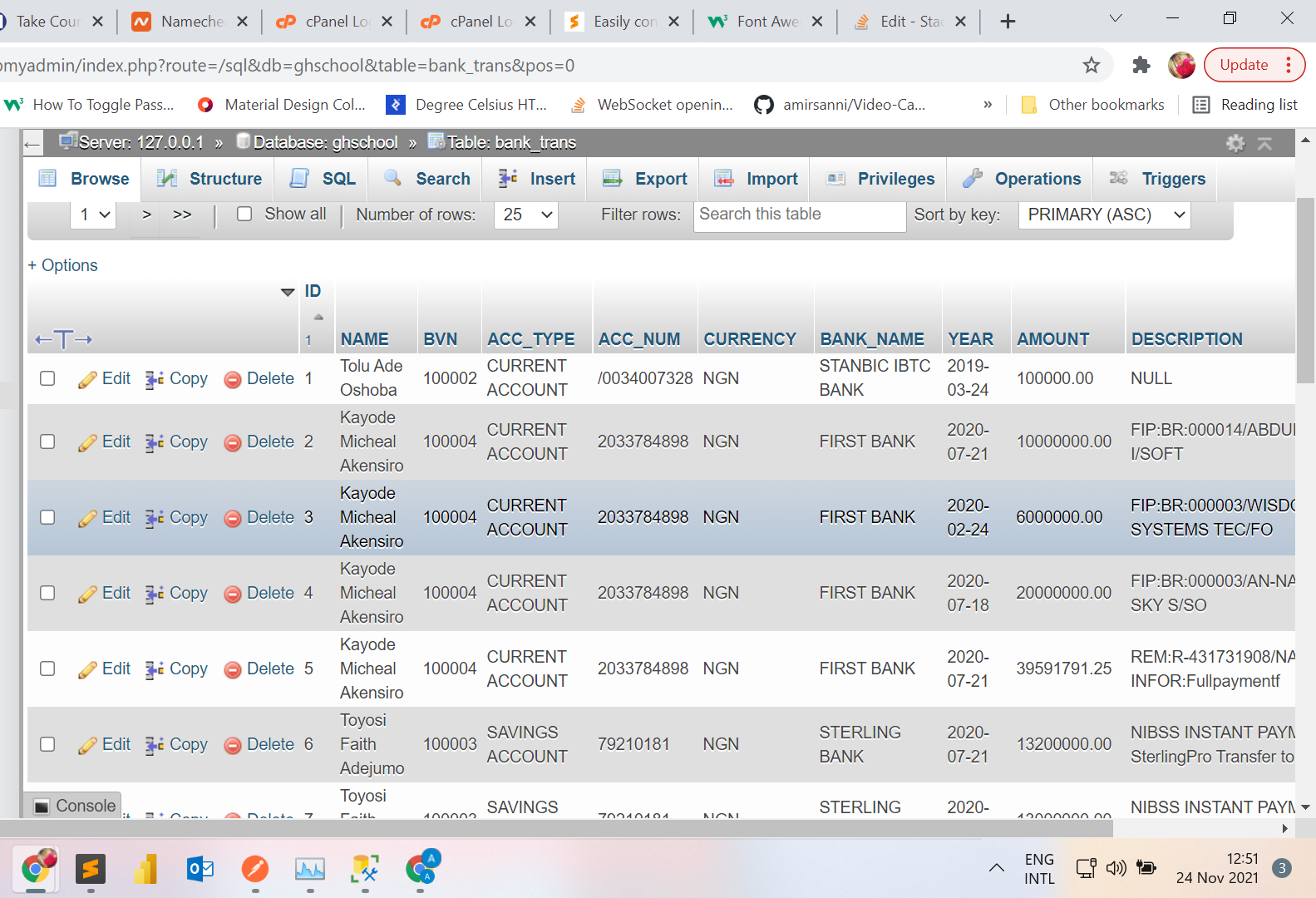
Task: Open the Insert tab
Action: coord(536,179)
